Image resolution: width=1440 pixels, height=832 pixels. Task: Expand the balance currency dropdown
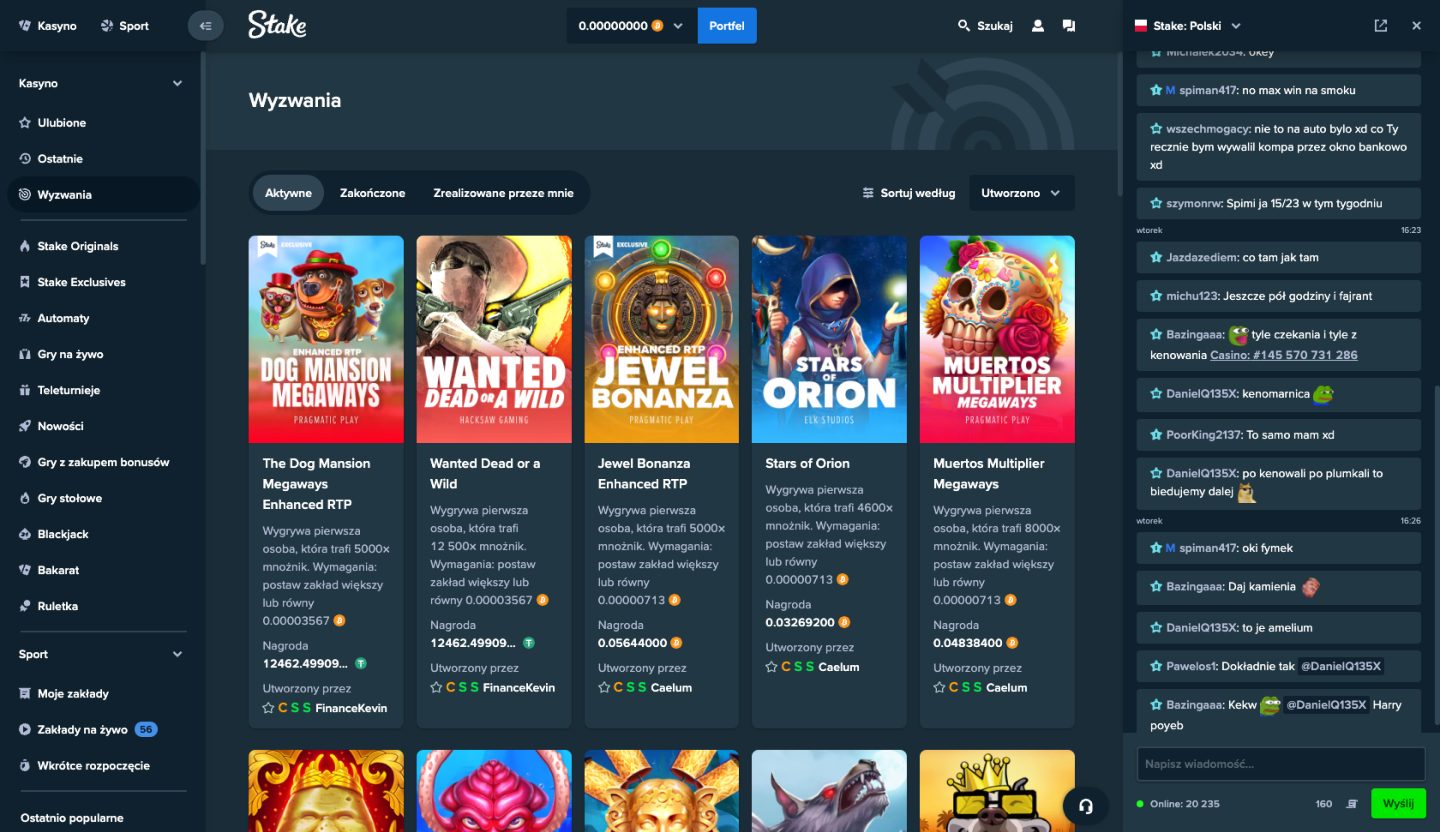[x=677, y=26]
